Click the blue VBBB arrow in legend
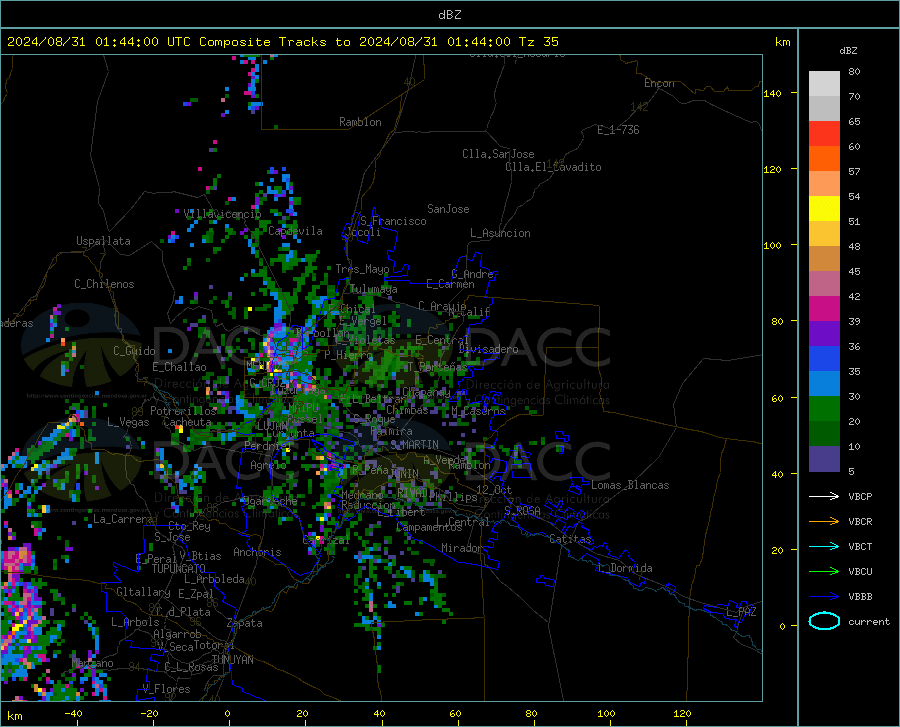900x727 pixels. pos(824,597)
